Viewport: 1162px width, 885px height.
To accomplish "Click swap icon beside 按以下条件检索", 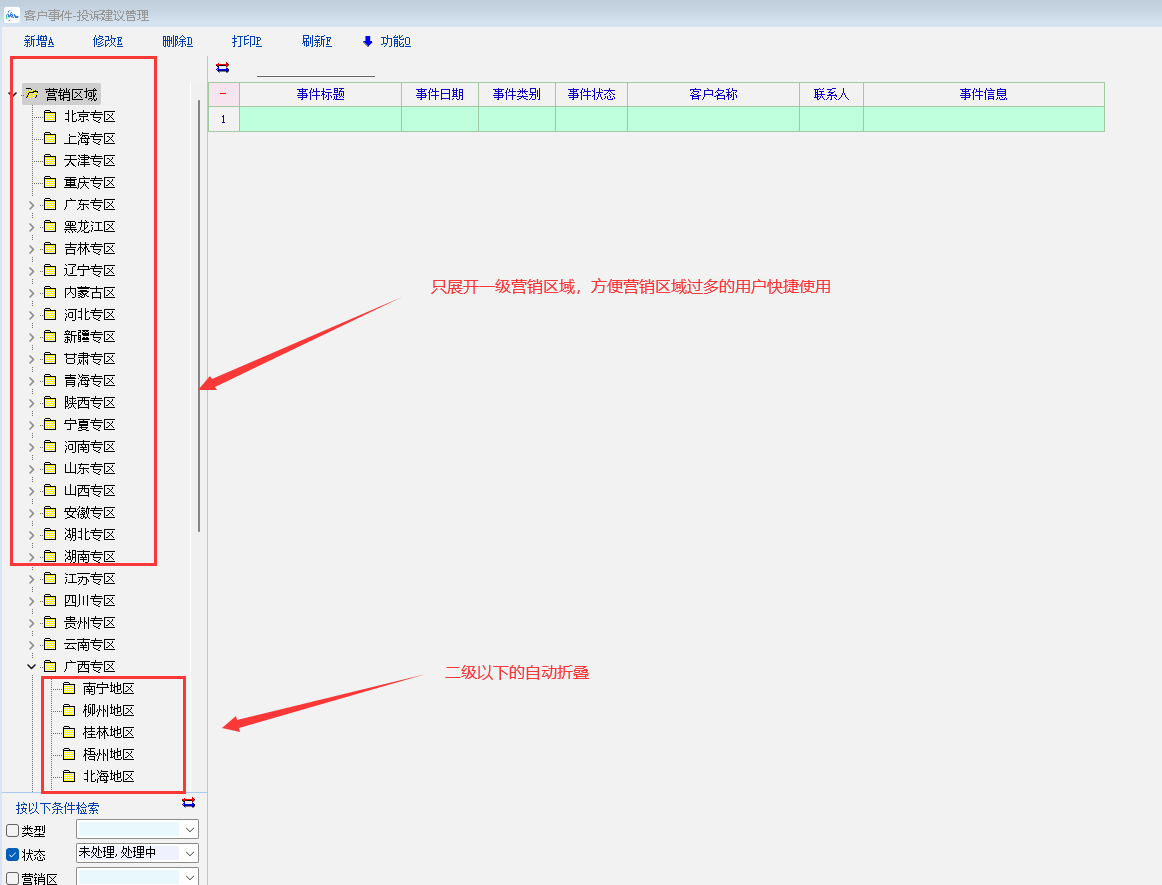I will tap(188, 803).
